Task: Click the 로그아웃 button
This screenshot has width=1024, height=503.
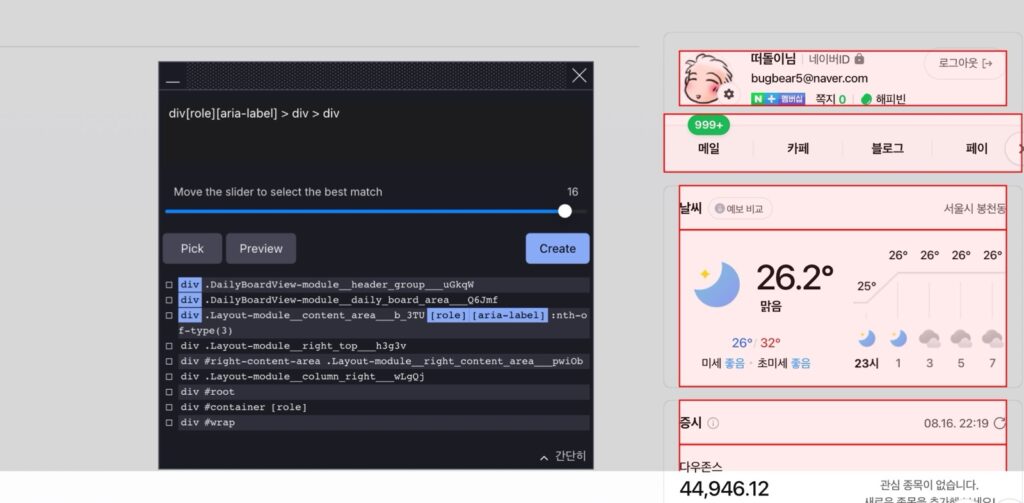Action: pyautogui.click(x=965, y=63)
